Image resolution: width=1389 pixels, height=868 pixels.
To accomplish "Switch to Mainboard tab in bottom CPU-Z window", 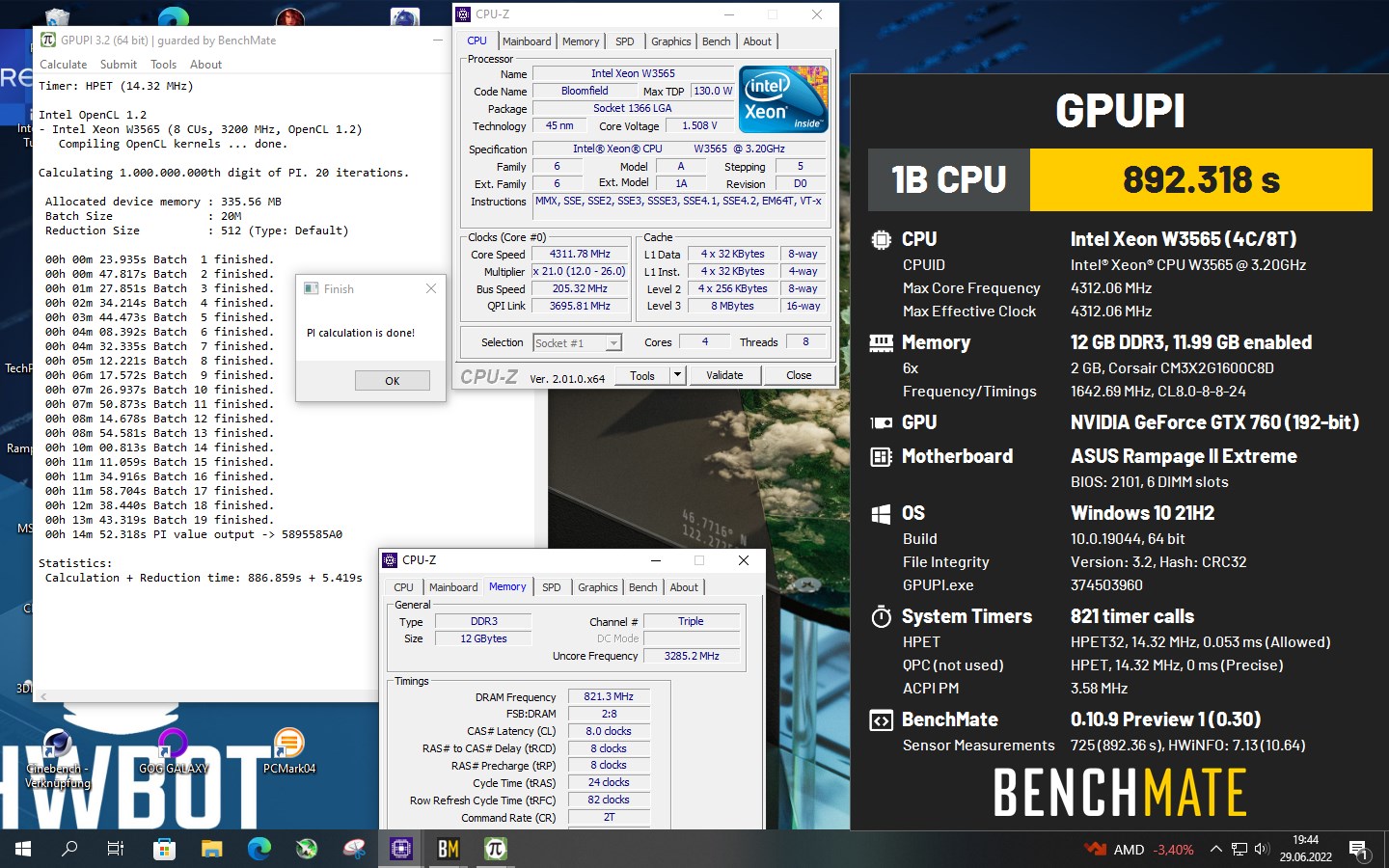I will pos(453,587).
